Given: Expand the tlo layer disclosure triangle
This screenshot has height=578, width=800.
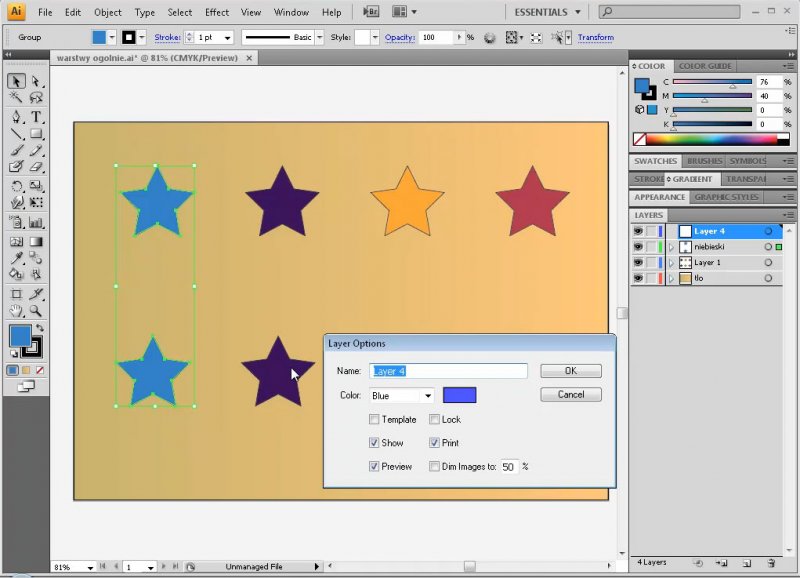Looking at the screenshot, I should (671, 279).
